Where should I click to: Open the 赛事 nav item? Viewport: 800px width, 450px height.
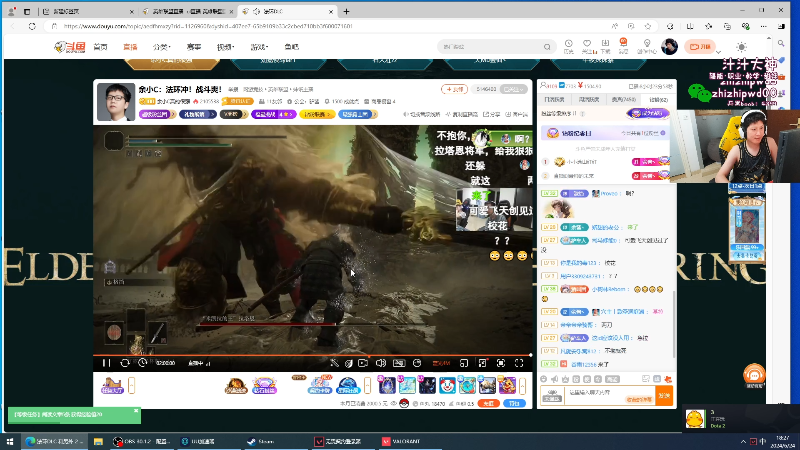pos(194,47)
